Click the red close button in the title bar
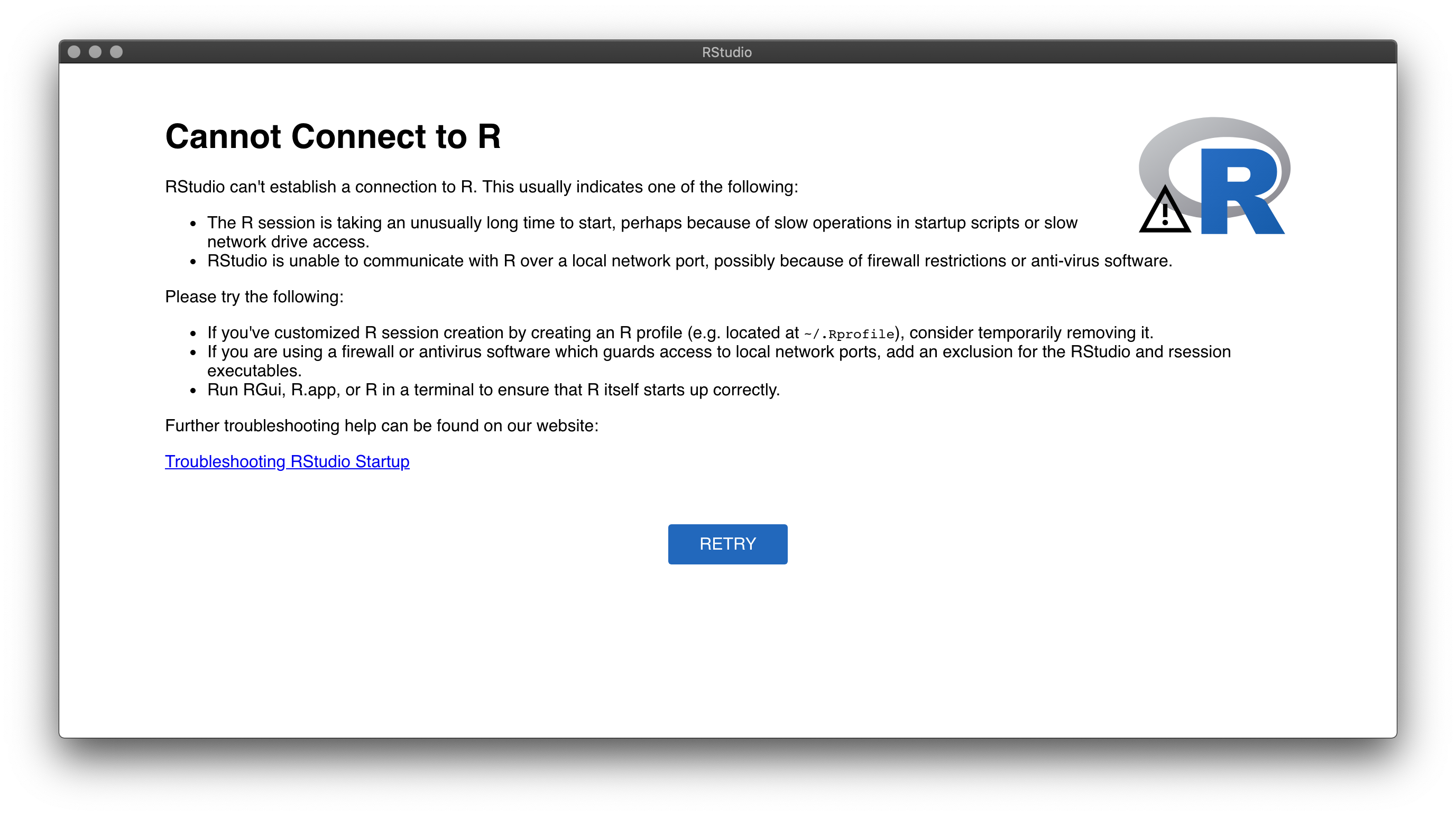The height and width of the screenshot is (816, 1456). 75,52
